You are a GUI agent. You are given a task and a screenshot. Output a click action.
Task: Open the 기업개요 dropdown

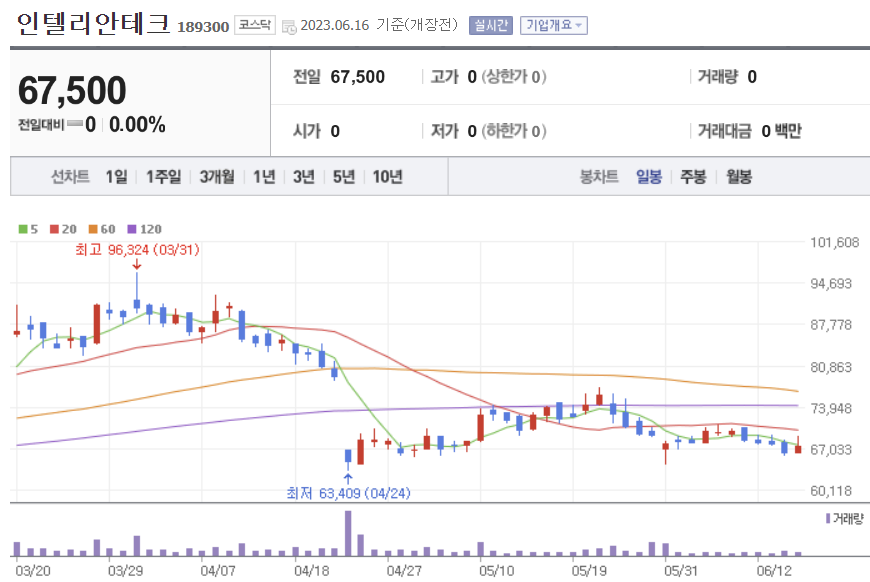point(553,26)
